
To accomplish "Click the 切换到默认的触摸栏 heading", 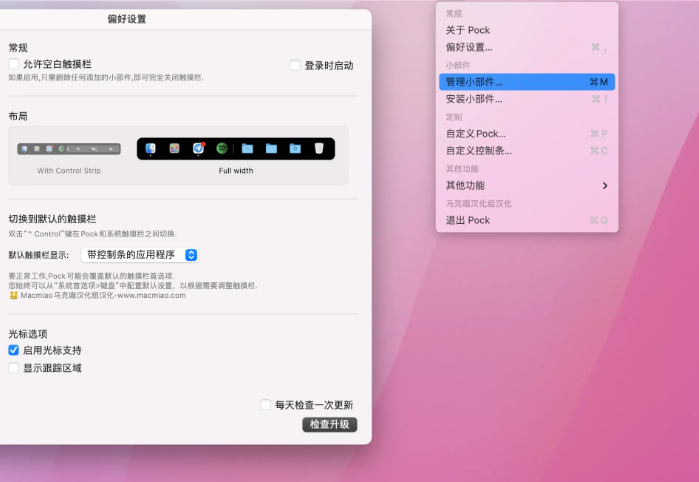I will coord(52,219).
